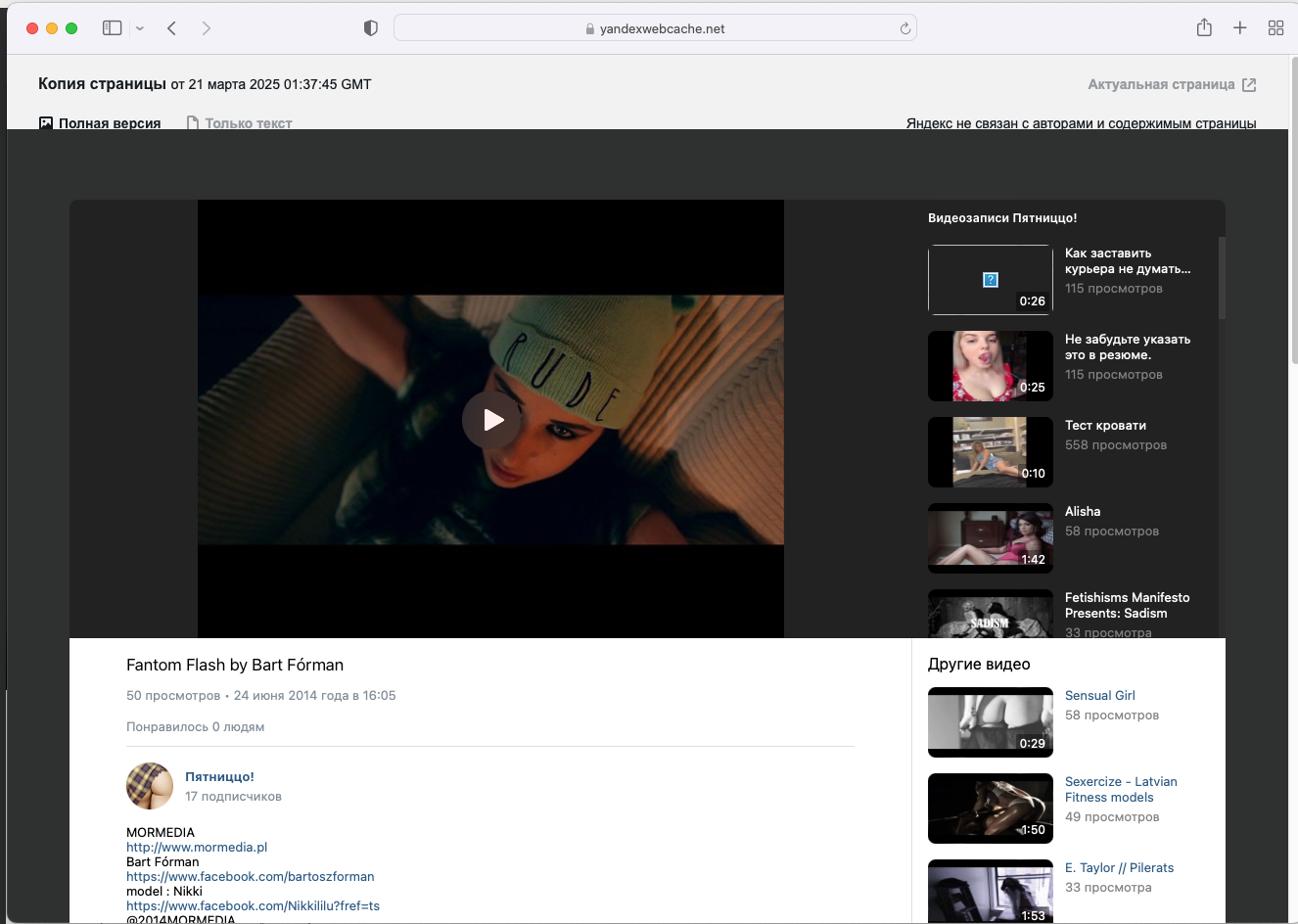Open the Актуальная страница link

click(x=1161, y=84)
